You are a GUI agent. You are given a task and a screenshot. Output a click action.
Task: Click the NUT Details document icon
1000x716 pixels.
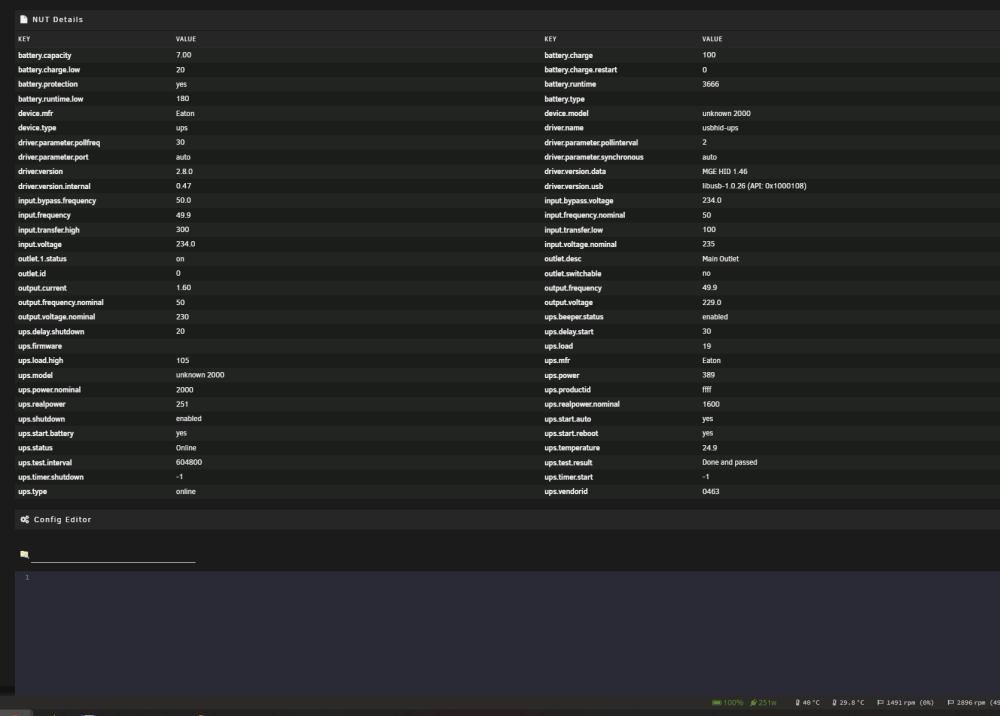pyautogui.click(x=24, y=19)
